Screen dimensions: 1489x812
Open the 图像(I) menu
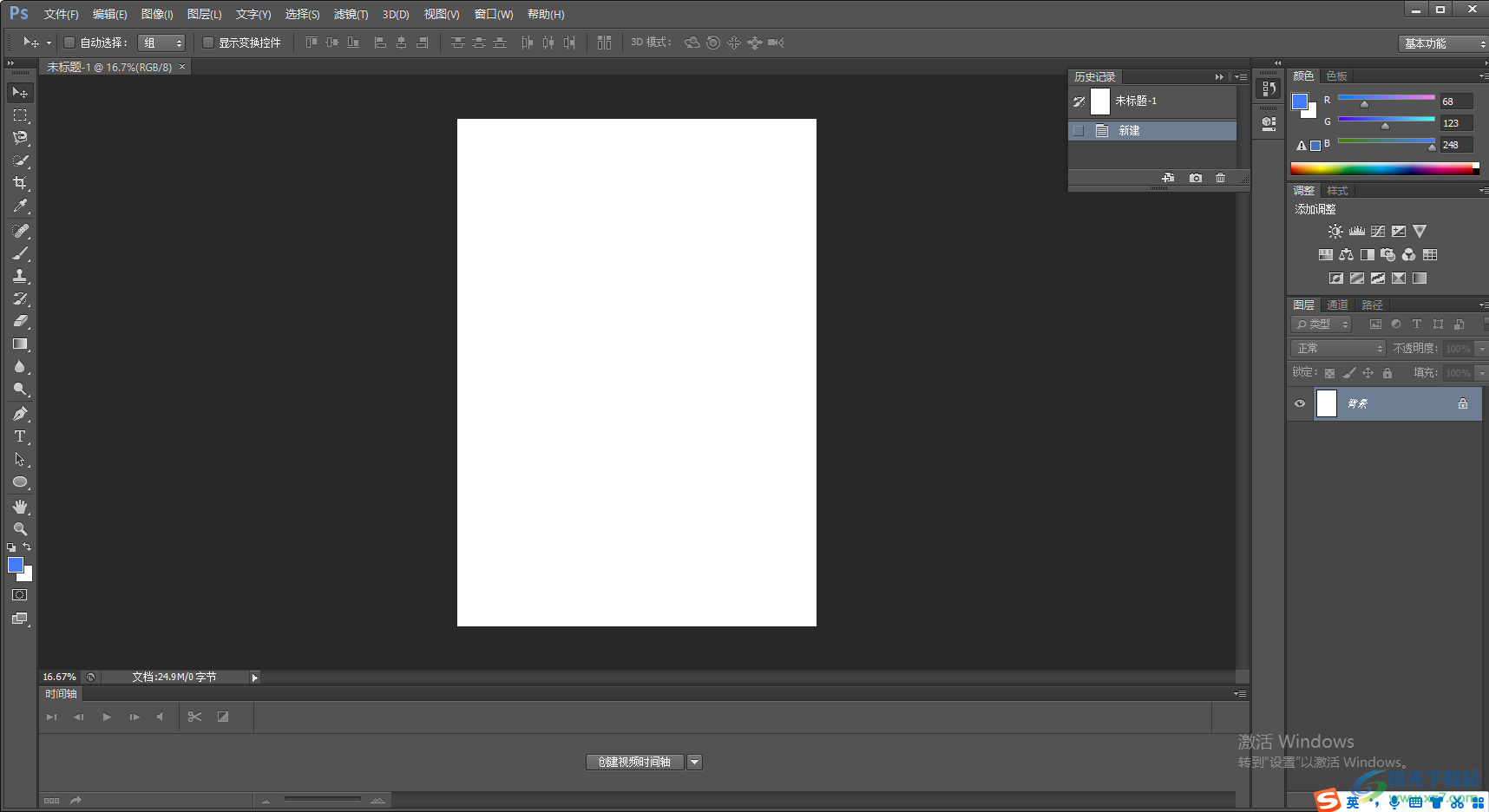tap(157, 15)
